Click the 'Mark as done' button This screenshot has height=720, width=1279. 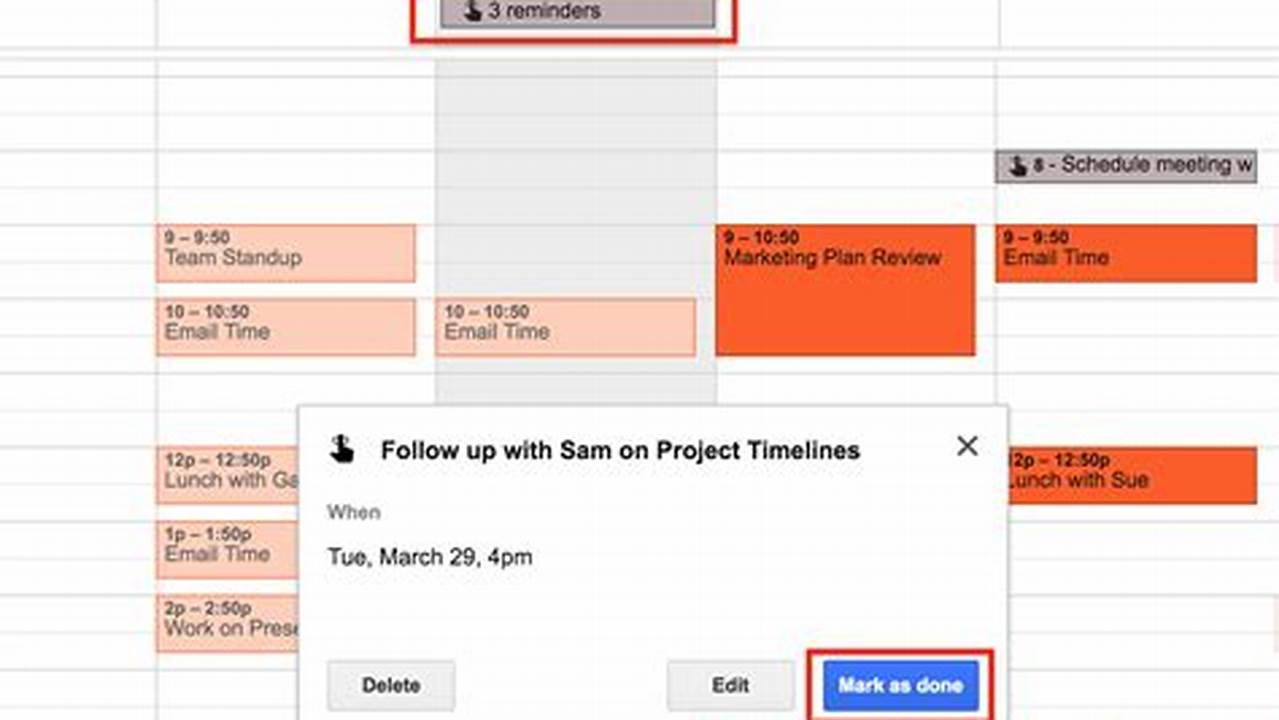(x=898, y=685)
